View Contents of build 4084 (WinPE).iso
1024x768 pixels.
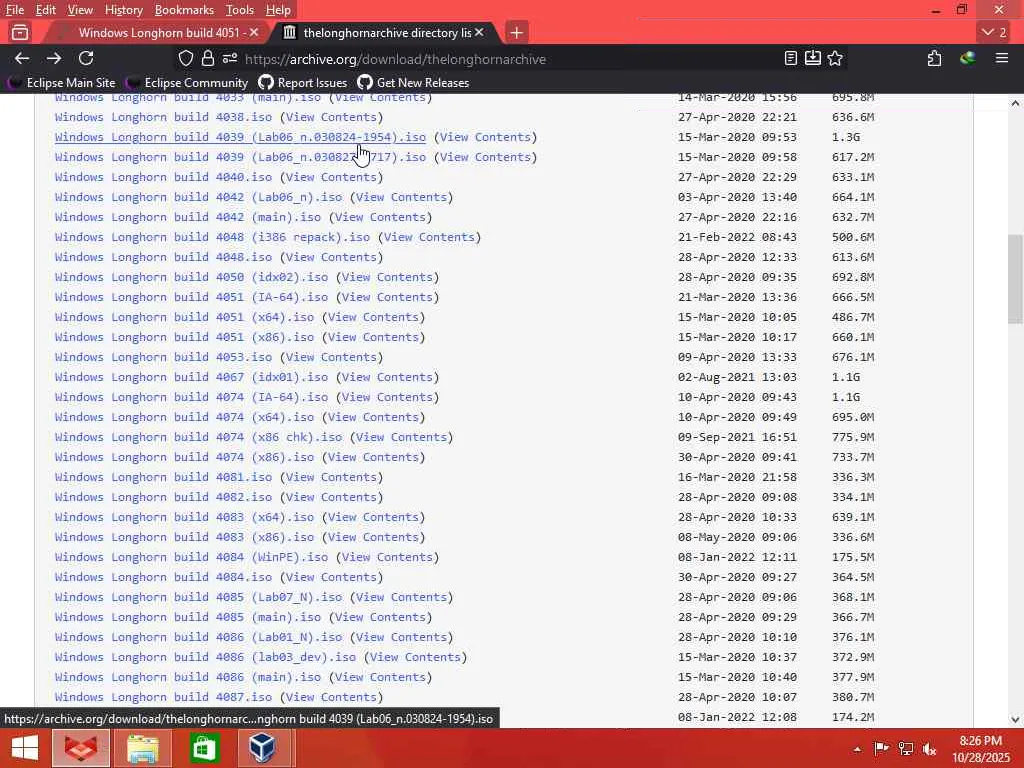[x=387, y=557]
